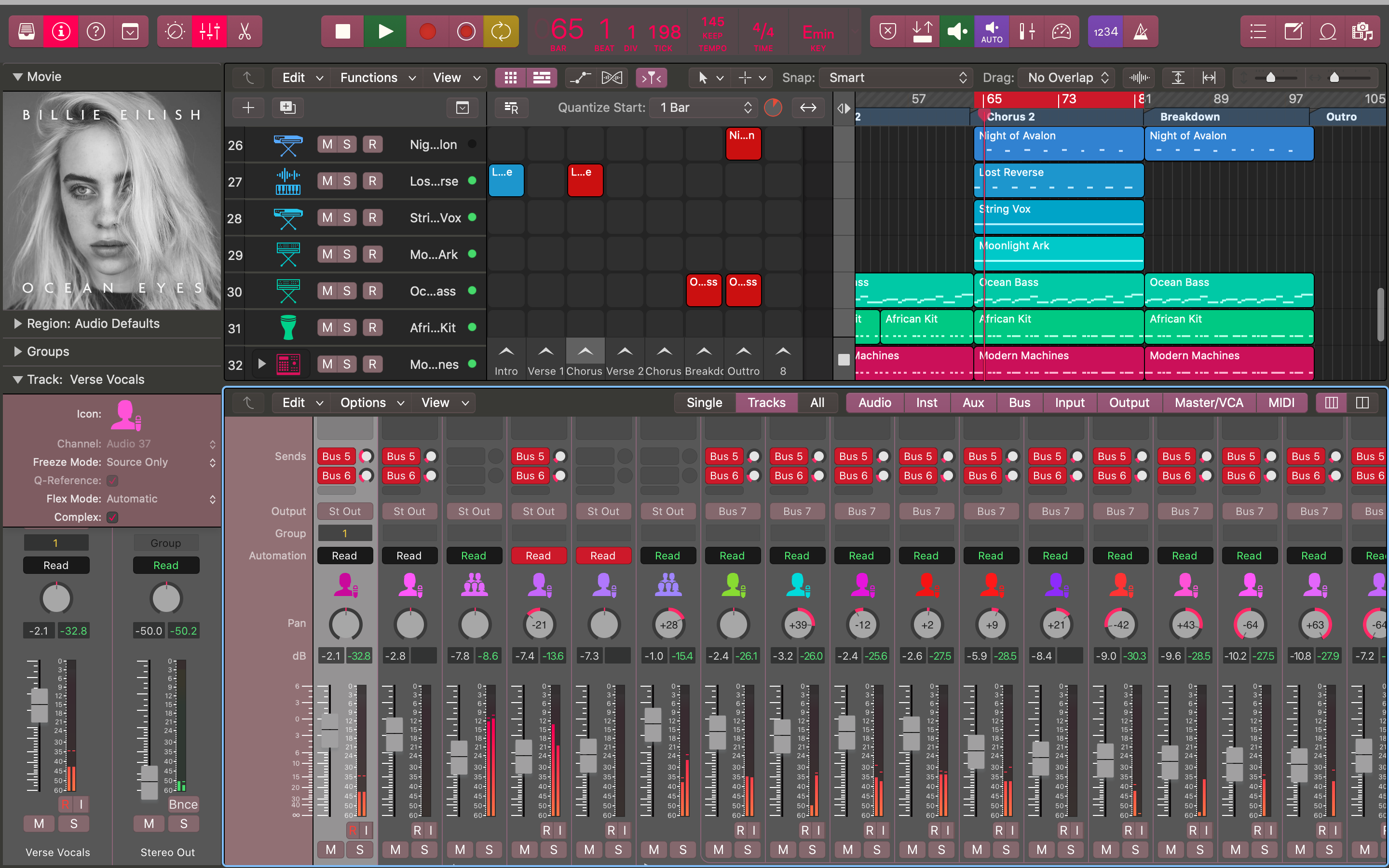
Task: Toggle the Complex checkbox in inspector
Action: click(x=112, y=517)
